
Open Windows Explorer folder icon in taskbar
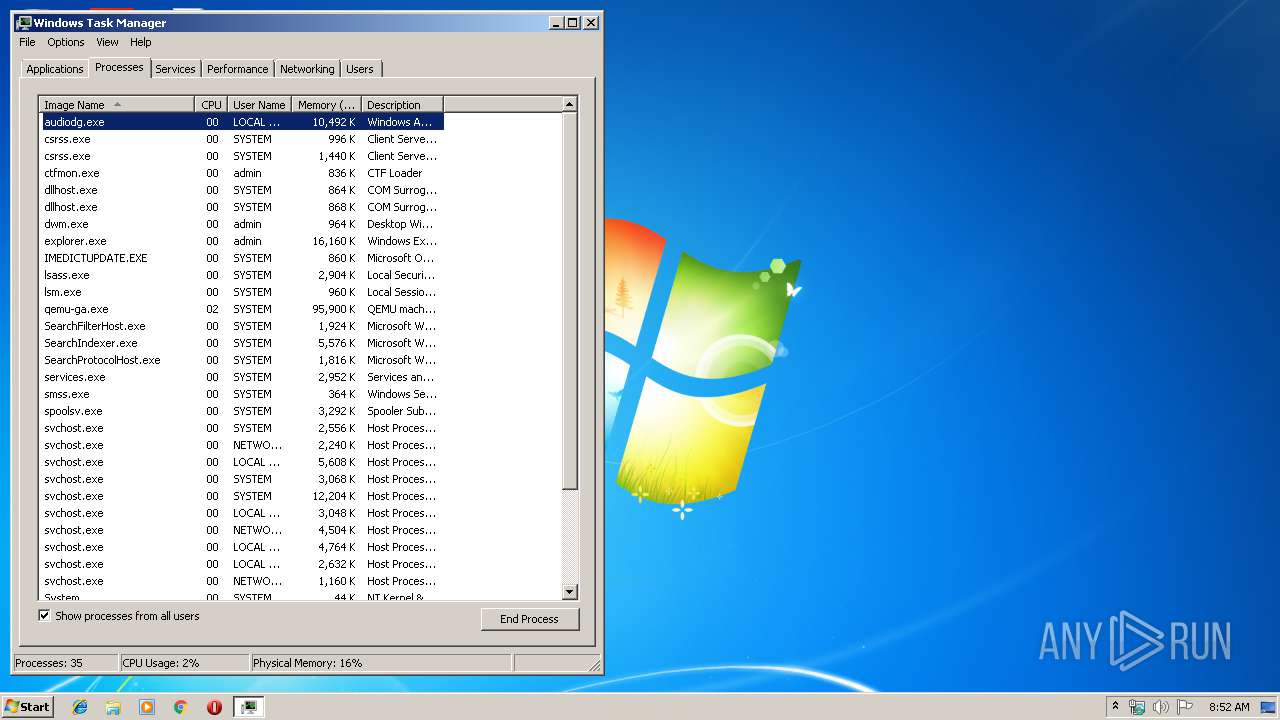click(113, 707)
